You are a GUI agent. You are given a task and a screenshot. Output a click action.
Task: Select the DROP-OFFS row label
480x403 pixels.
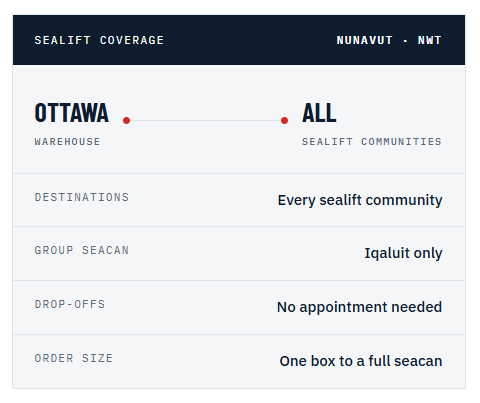click(x=70, y=304)
